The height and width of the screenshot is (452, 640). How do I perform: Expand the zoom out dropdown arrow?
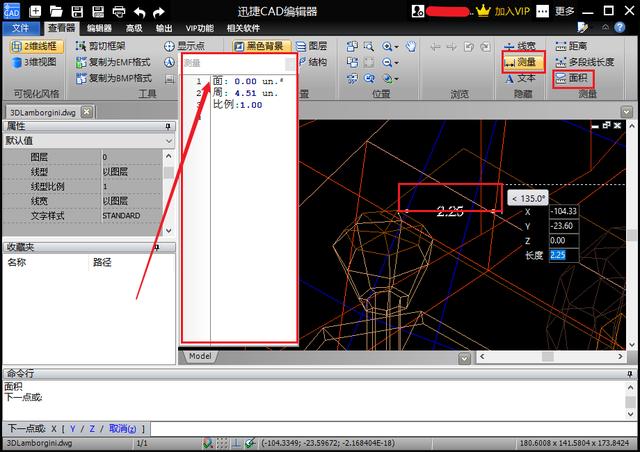click(x=396, y=63)
